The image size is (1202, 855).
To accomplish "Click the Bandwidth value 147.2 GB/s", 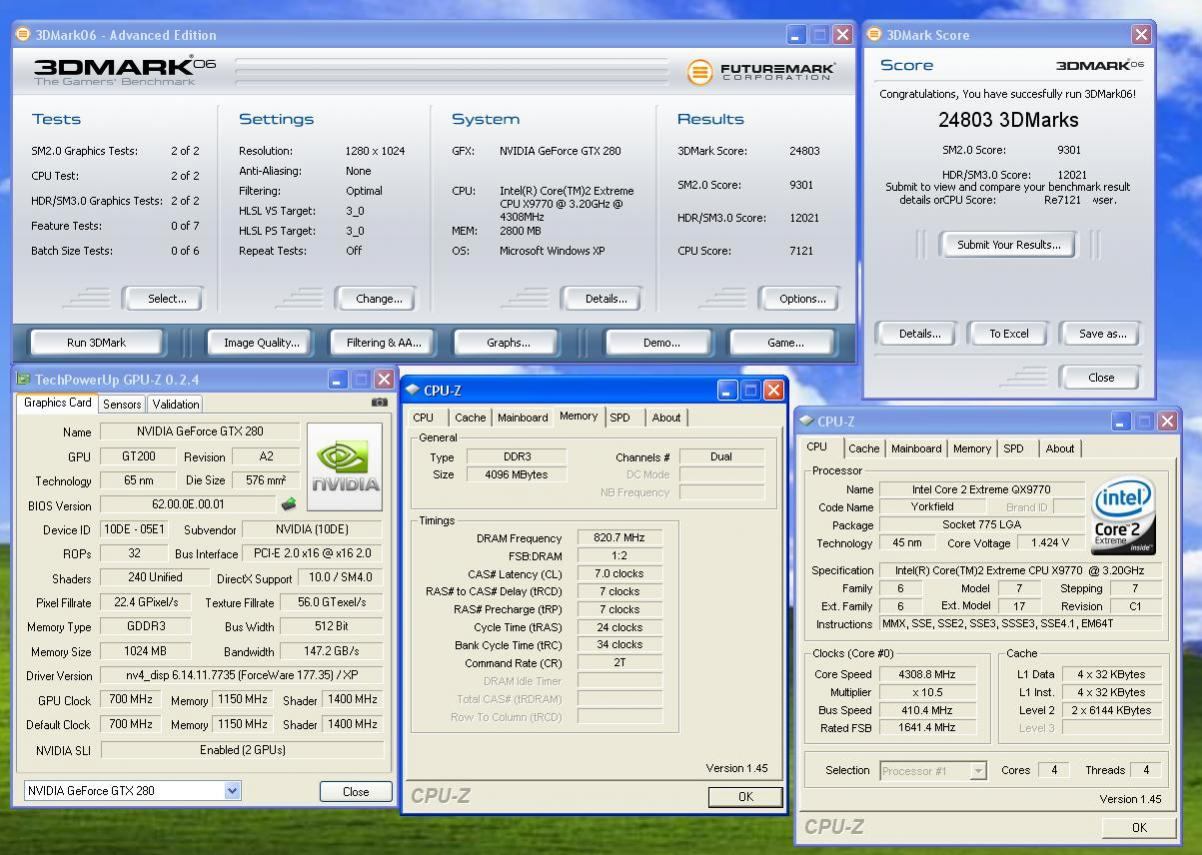I will coord(331,652).
